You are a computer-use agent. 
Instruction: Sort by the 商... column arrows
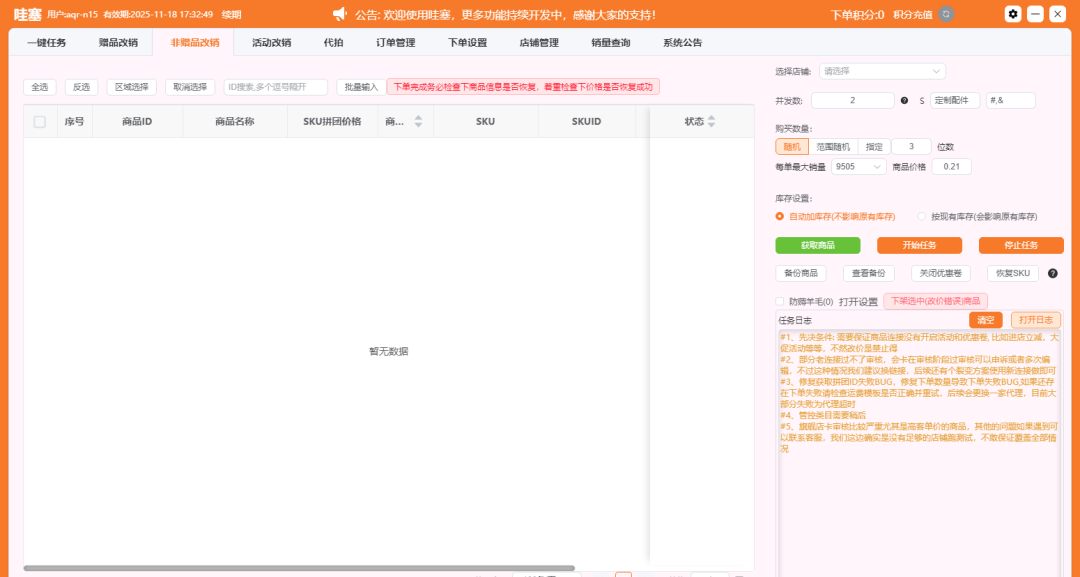pos(418,121)
